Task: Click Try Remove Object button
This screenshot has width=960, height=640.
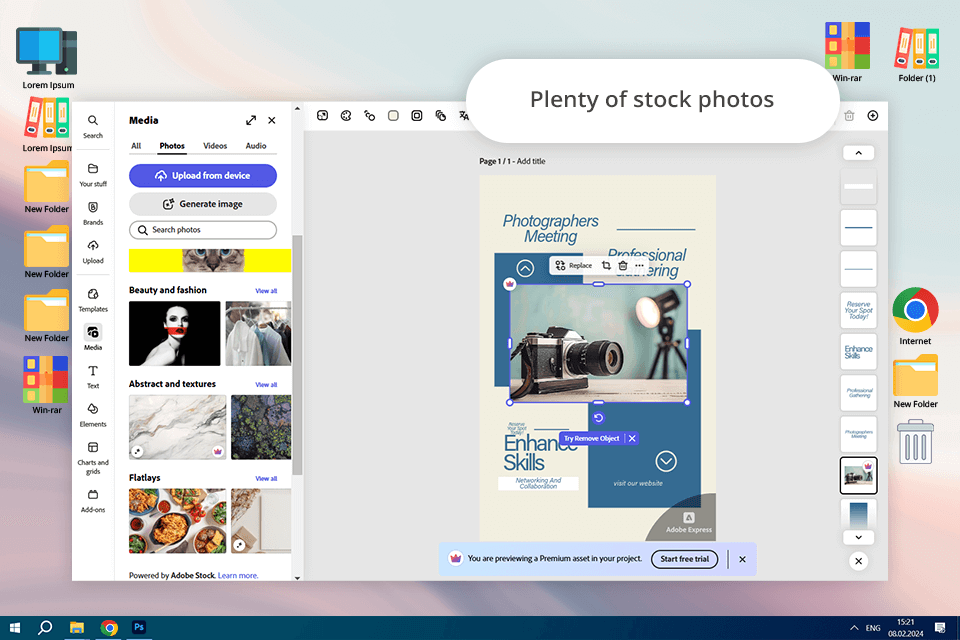Action: coord(591,439)
